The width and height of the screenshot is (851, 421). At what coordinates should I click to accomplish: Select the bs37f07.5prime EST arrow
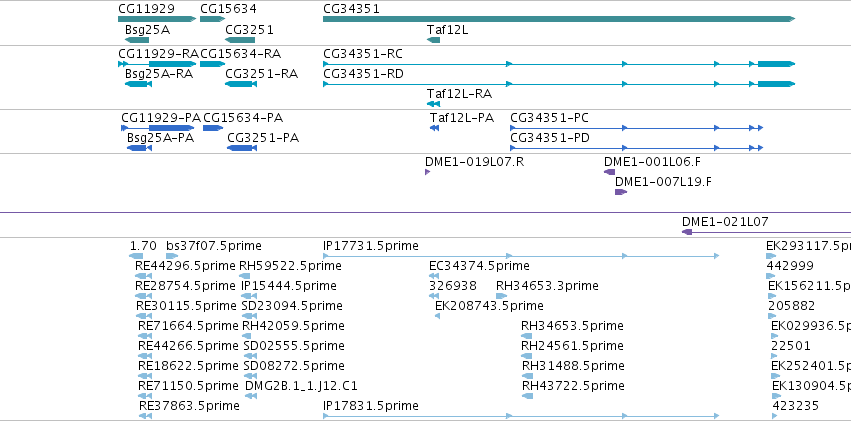tap(172, 256)
